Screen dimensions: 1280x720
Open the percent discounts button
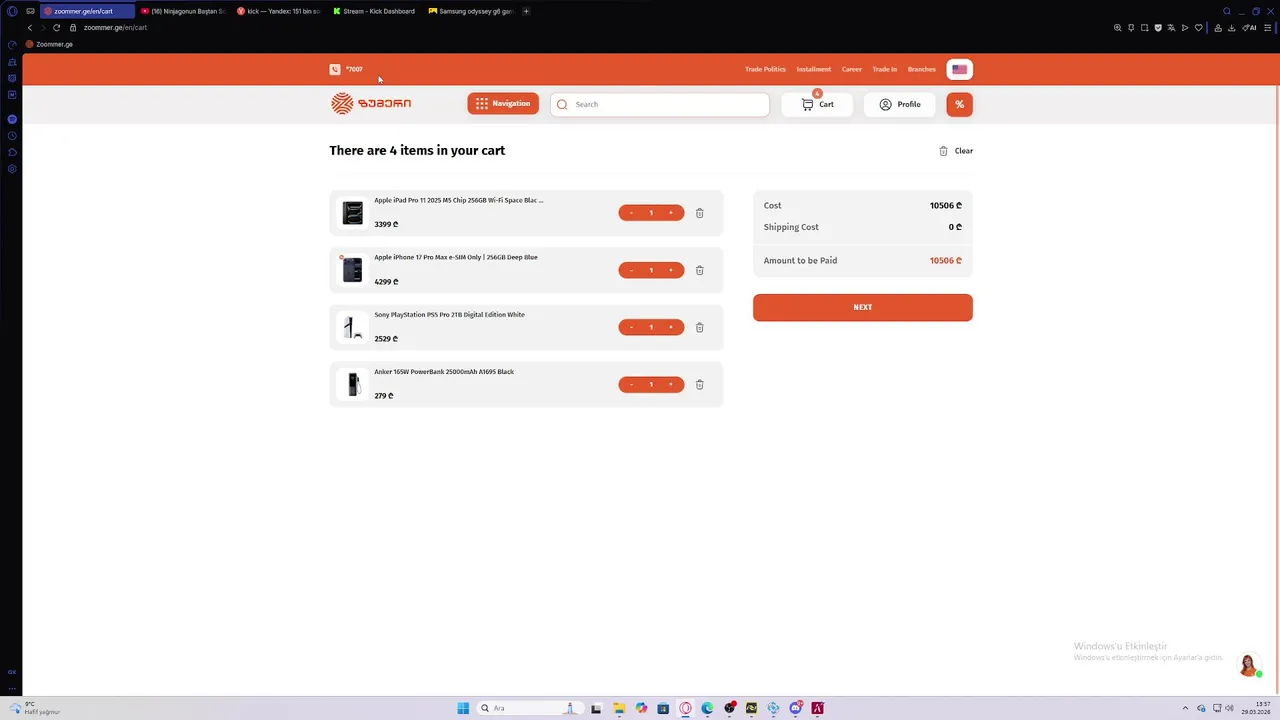(x=959, y=104)
